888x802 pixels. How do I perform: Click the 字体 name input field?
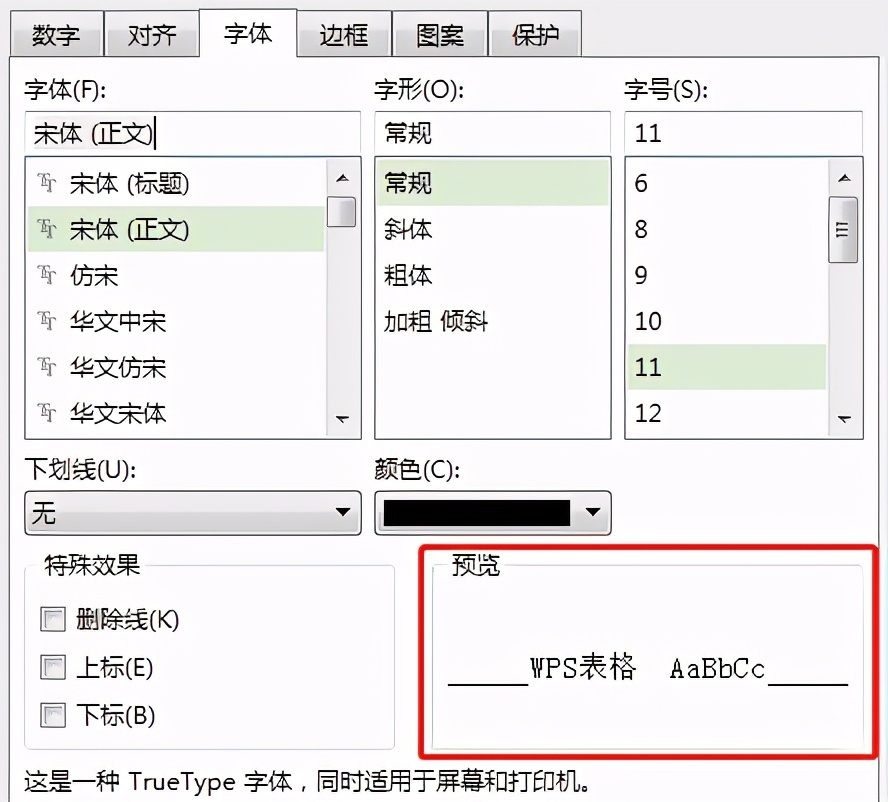(x=190, y=131)
